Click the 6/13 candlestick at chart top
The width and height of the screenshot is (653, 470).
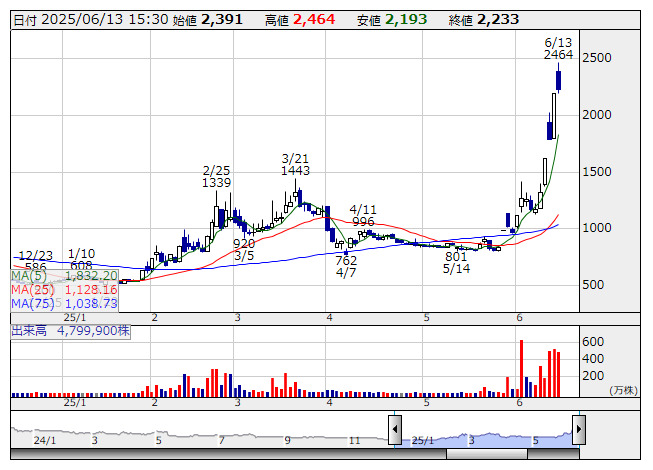(558, 80)
